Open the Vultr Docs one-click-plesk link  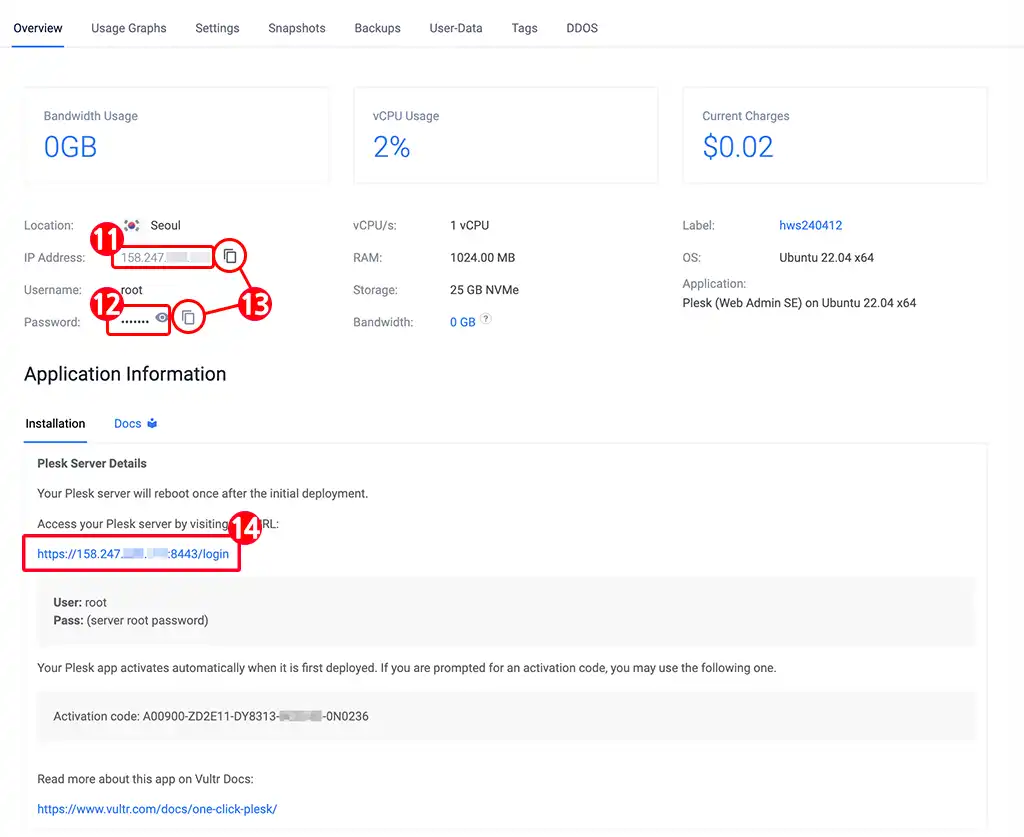(157, 808)
